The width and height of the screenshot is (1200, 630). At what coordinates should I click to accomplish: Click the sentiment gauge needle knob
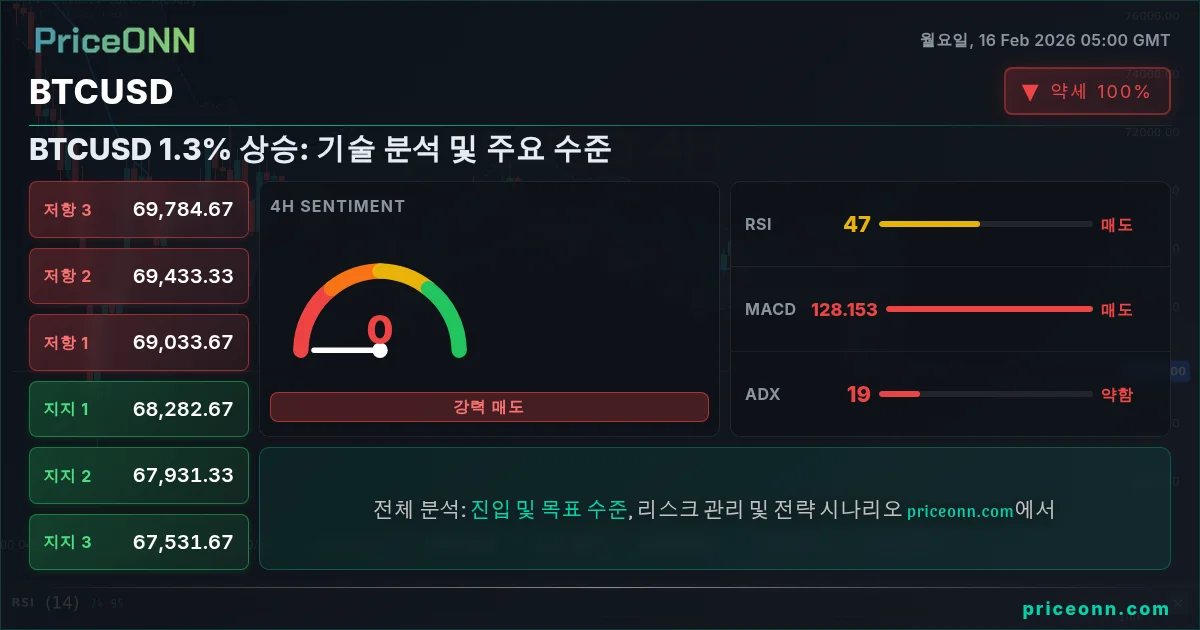[380, 350]
